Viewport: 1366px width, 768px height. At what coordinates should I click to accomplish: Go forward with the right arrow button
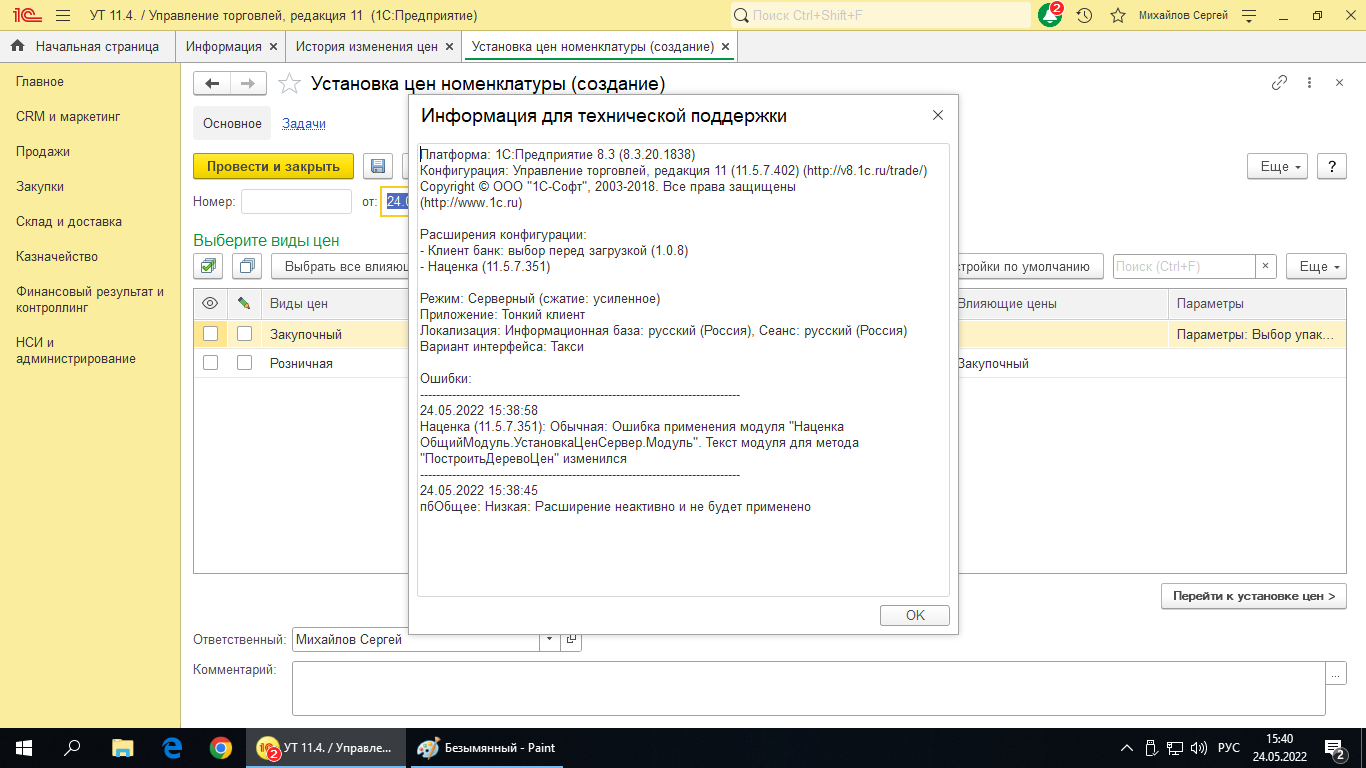248,84
